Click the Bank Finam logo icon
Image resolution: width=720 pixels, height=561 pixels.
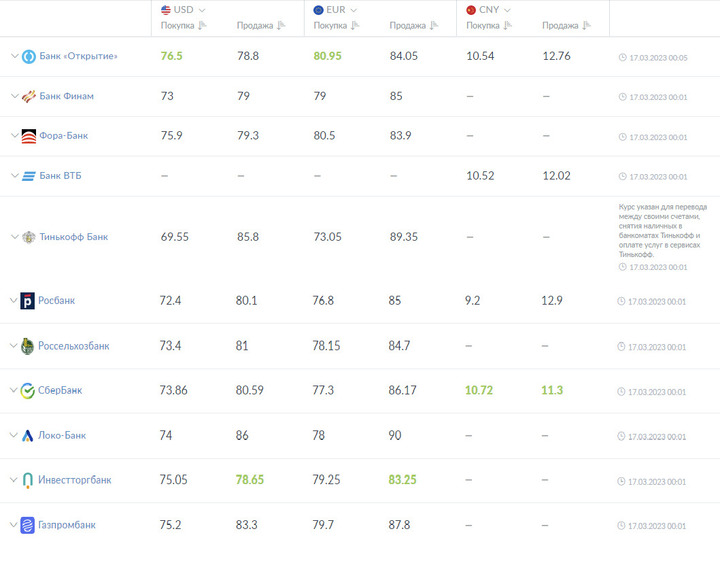[x=29, y=96]
